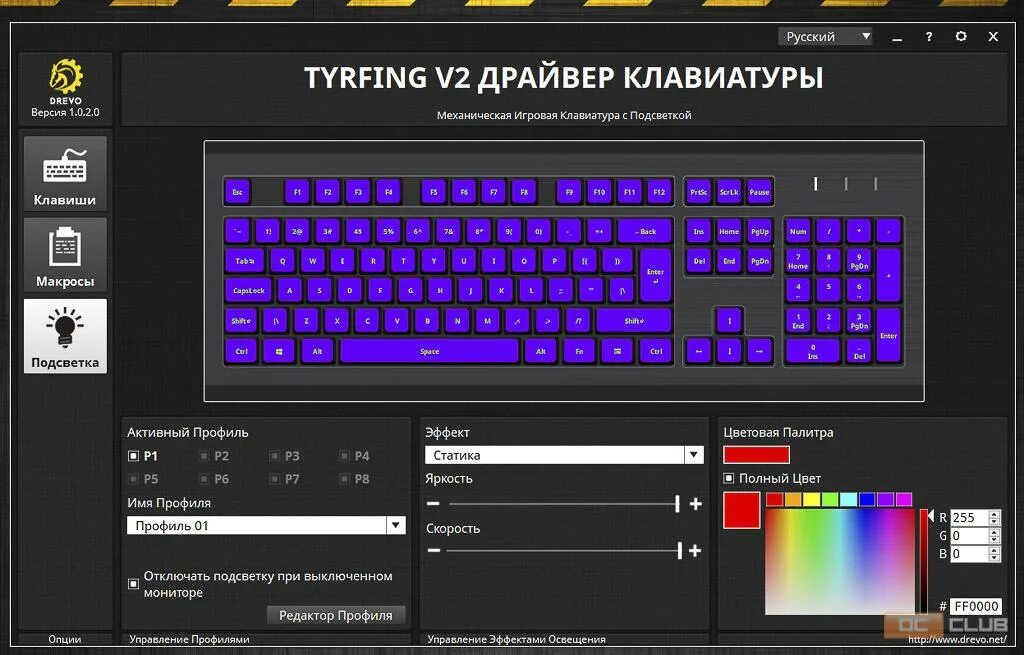Pick the green preset color swatch
This screenshot has width=1024, height=655.
(829, 500)
